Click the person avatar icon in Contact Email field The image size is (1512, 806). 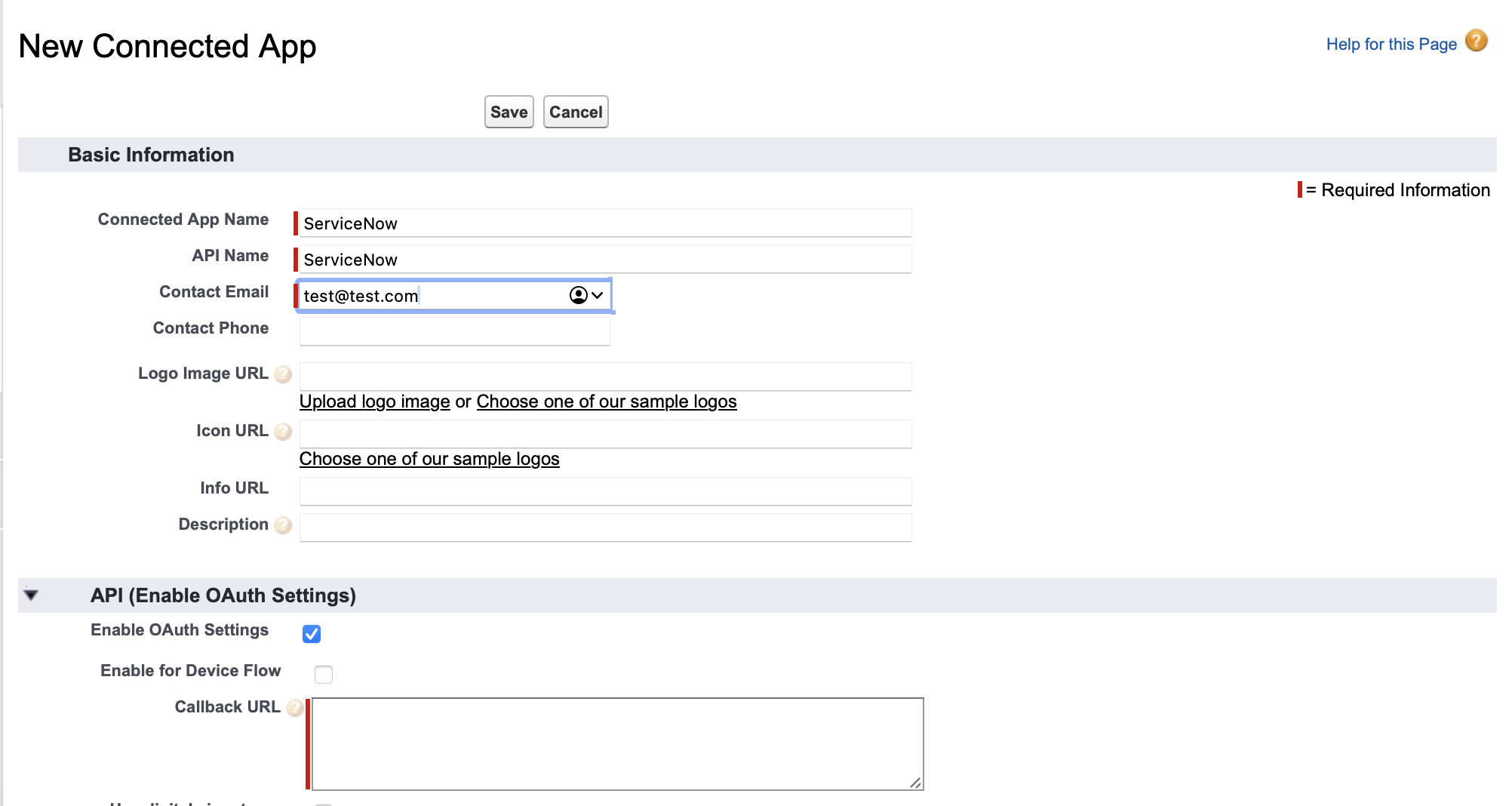tap(579, 296)
